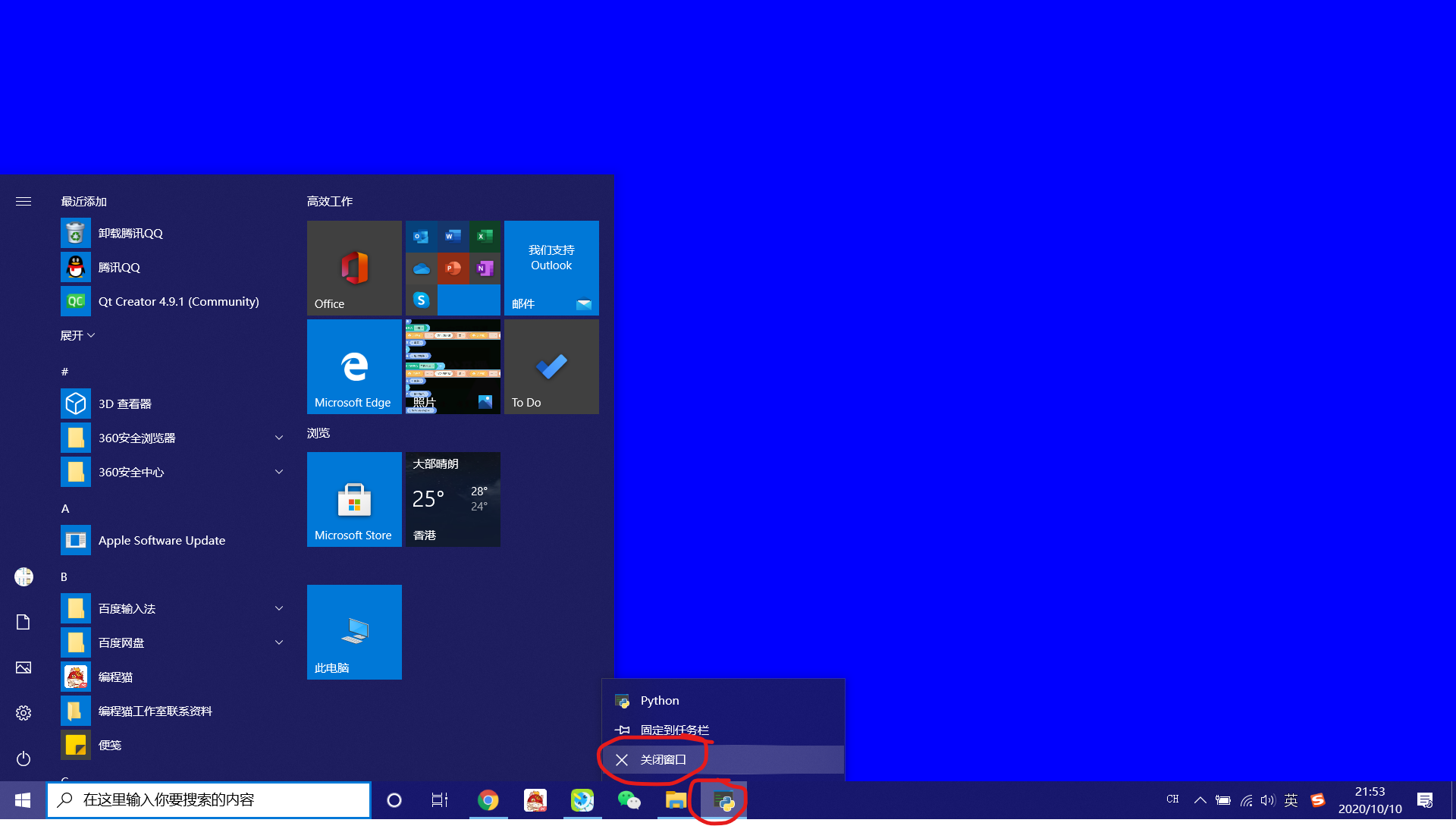The image size is (1456, 826).
Task: Expand the recently added list with 展开
Action: coord(77,335)
